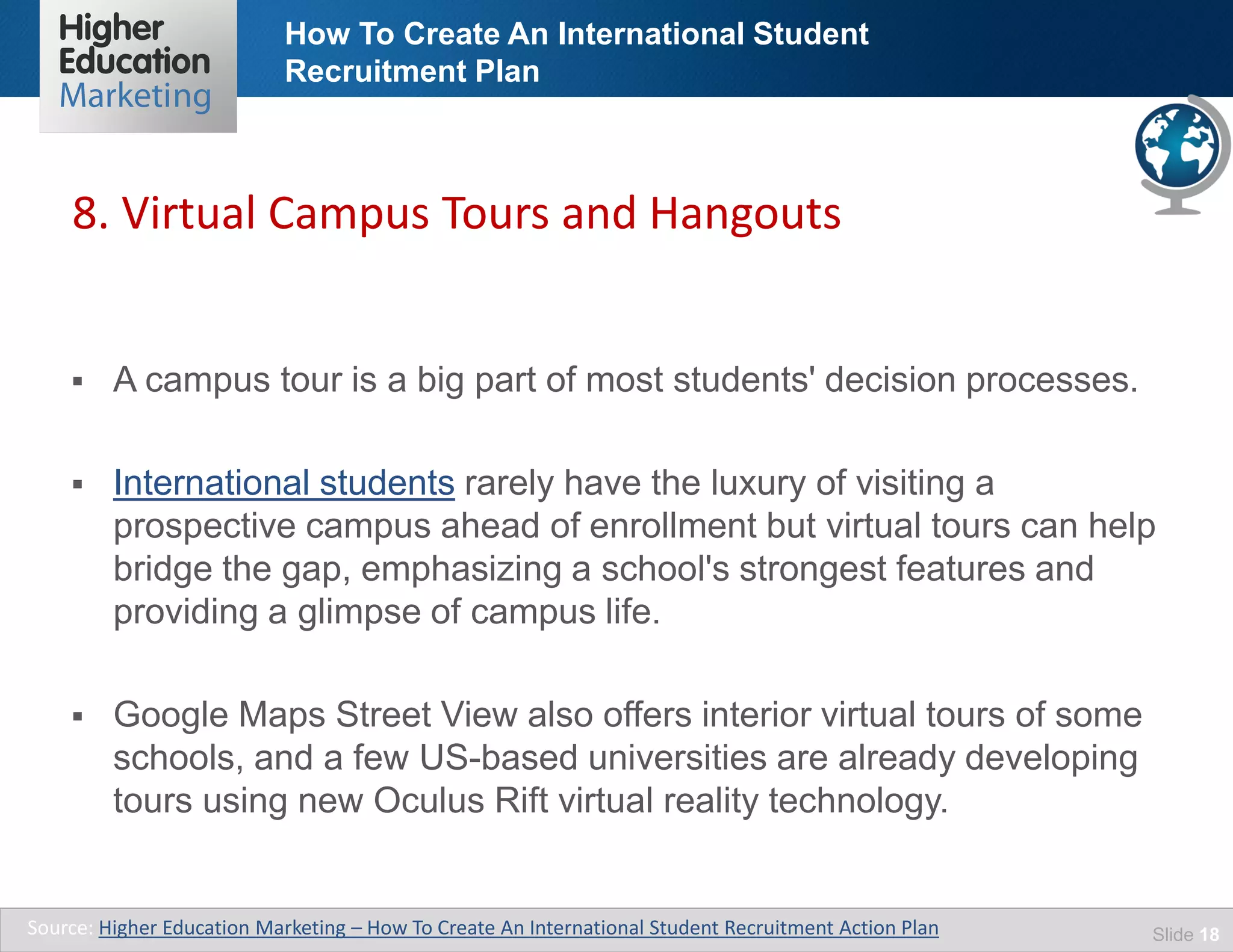The width and height of the screenshot is (1233, 952).
Task: Click the Higher Education Marketing logo
Action: point(138,65)
